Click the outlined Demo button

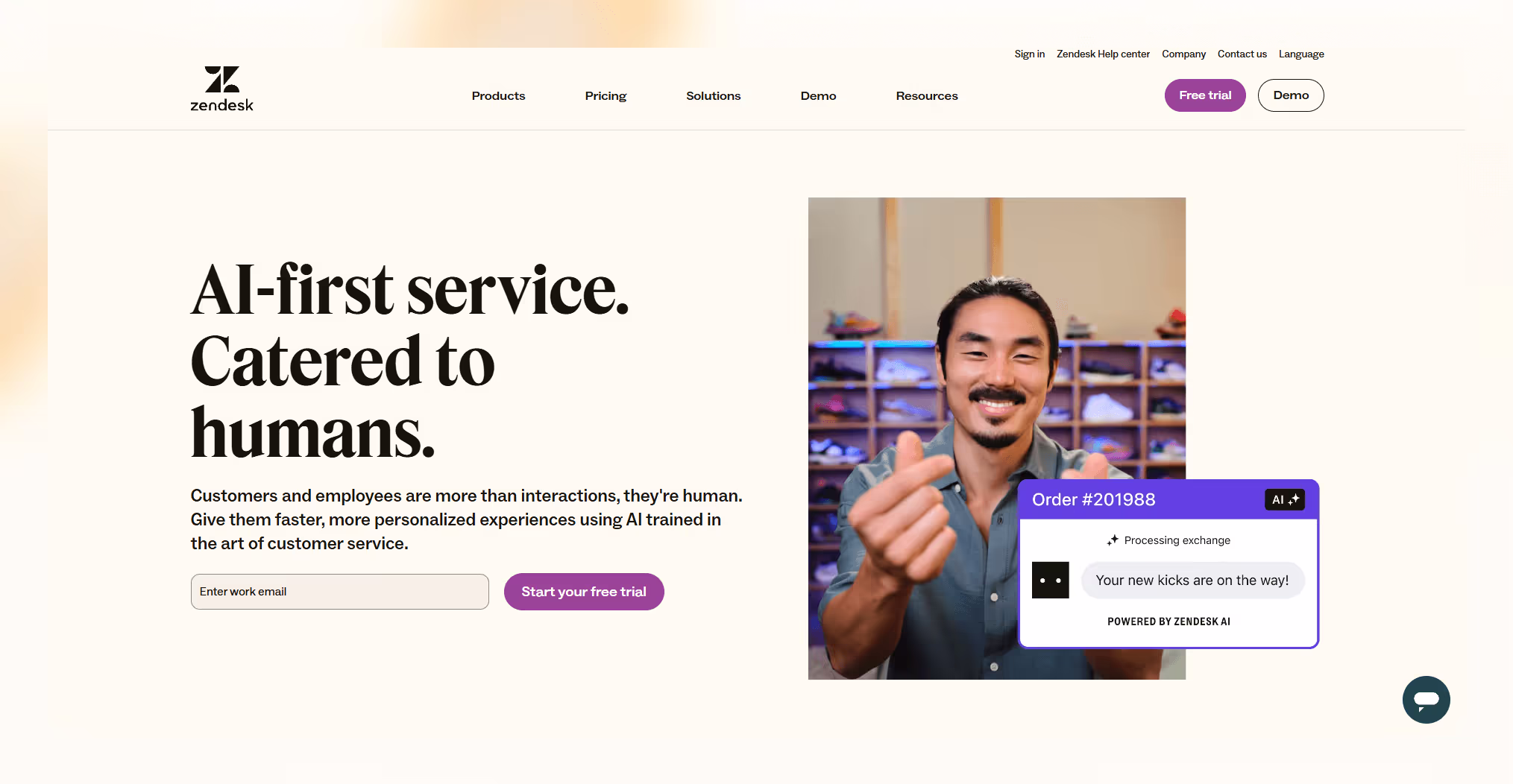point(1291,95)
